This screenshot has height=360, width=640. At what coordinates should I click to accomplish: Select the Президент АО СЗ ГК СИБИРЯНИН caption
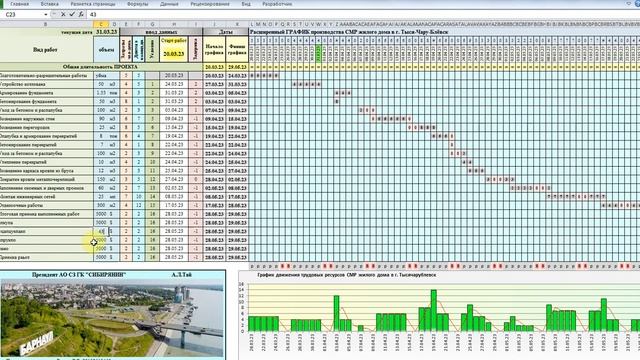pos(79,275)
